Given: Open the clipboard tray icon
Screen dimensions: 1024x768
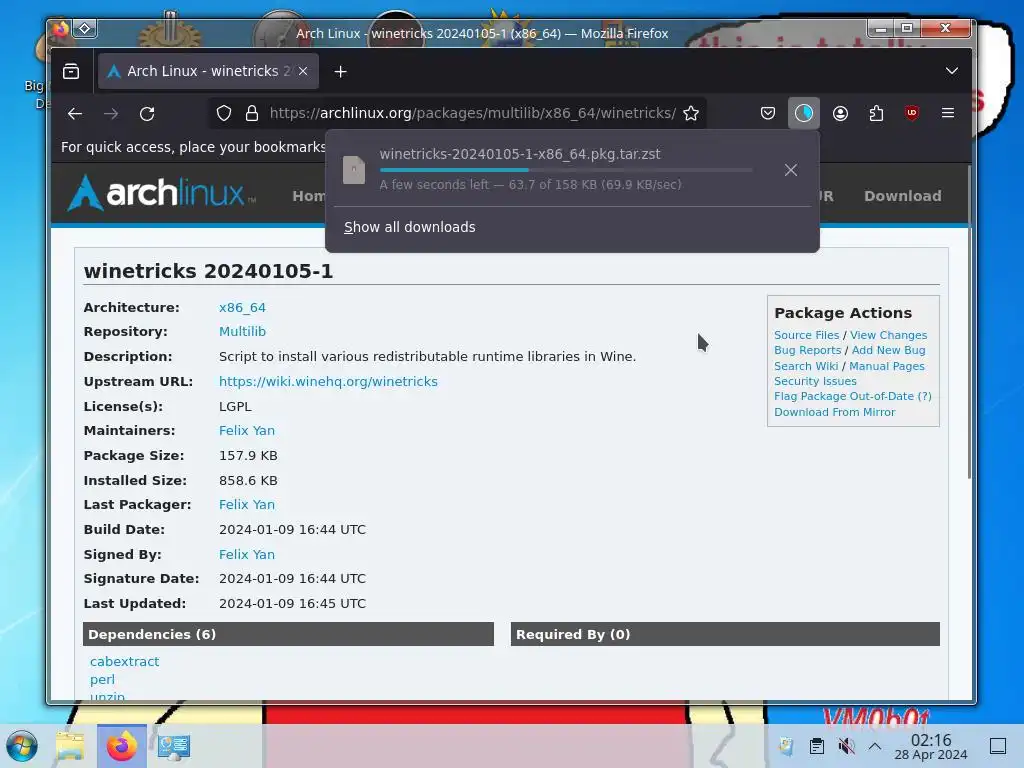Looking at the screenshot, I should 816,746.
